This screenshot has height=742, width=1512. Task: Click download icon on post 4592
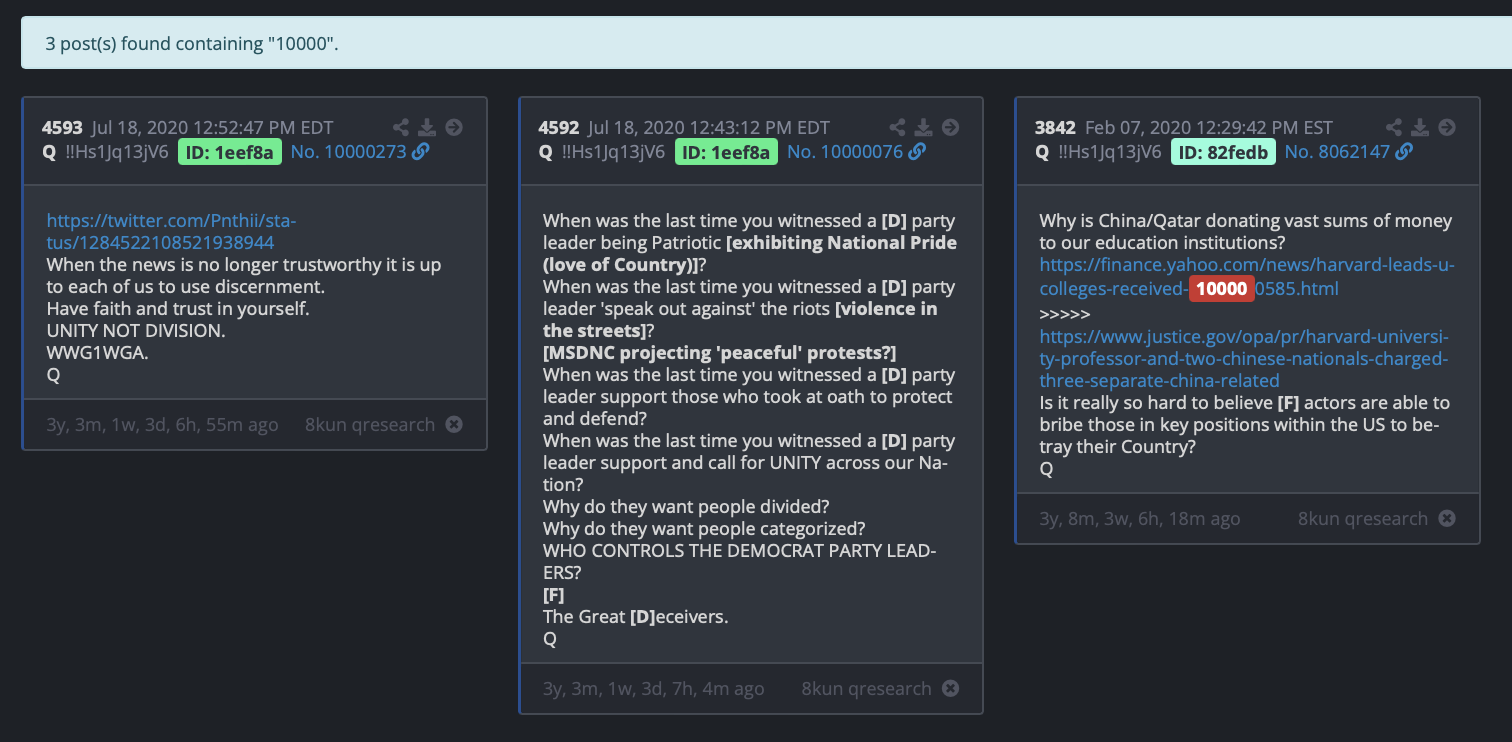click(924, 127)
